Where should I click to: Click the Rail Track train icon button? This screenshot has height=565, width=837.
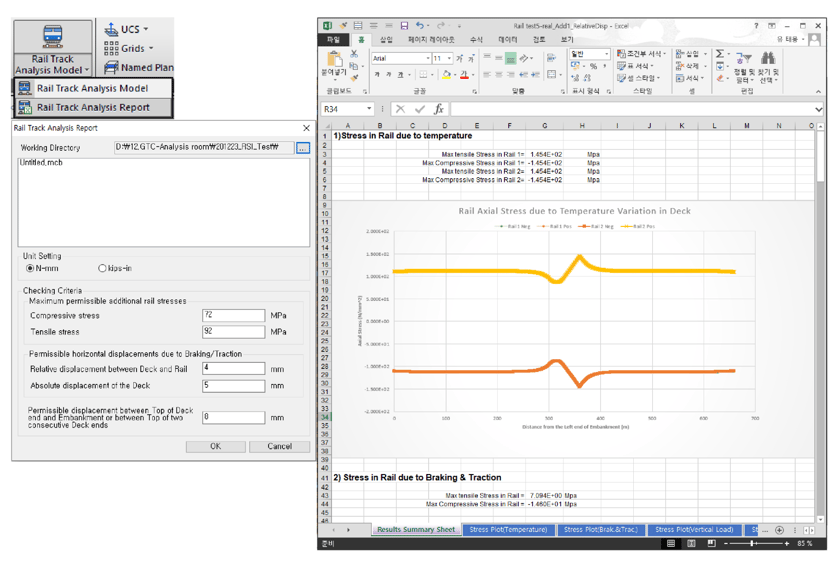point(52,38)
